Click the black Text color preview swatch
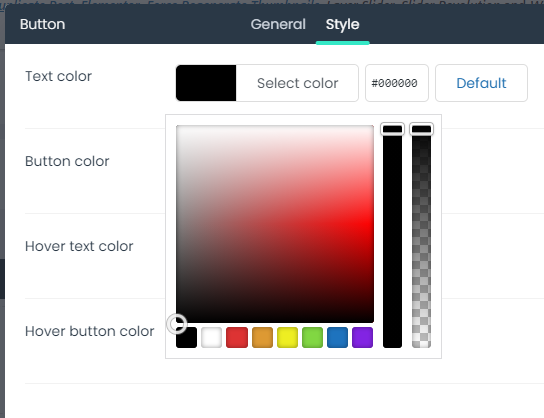The width and height of the screenshot is (544, 418). pyautogui.click(x=206, y=83)
